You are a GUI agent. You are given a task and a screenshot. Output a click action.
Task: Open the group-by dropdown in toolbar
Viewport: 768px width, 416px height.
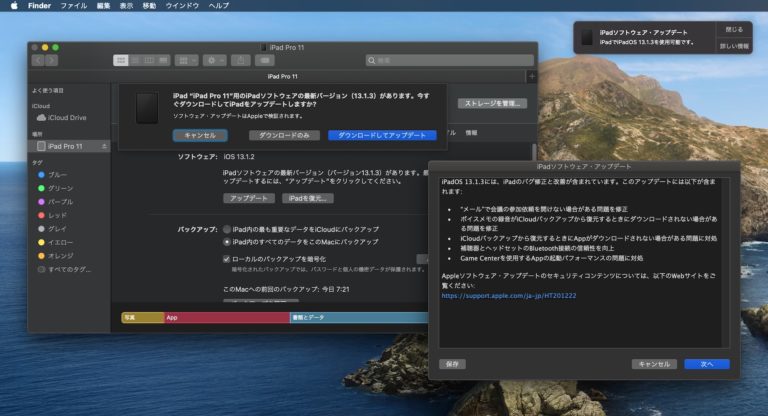point(187,60)
